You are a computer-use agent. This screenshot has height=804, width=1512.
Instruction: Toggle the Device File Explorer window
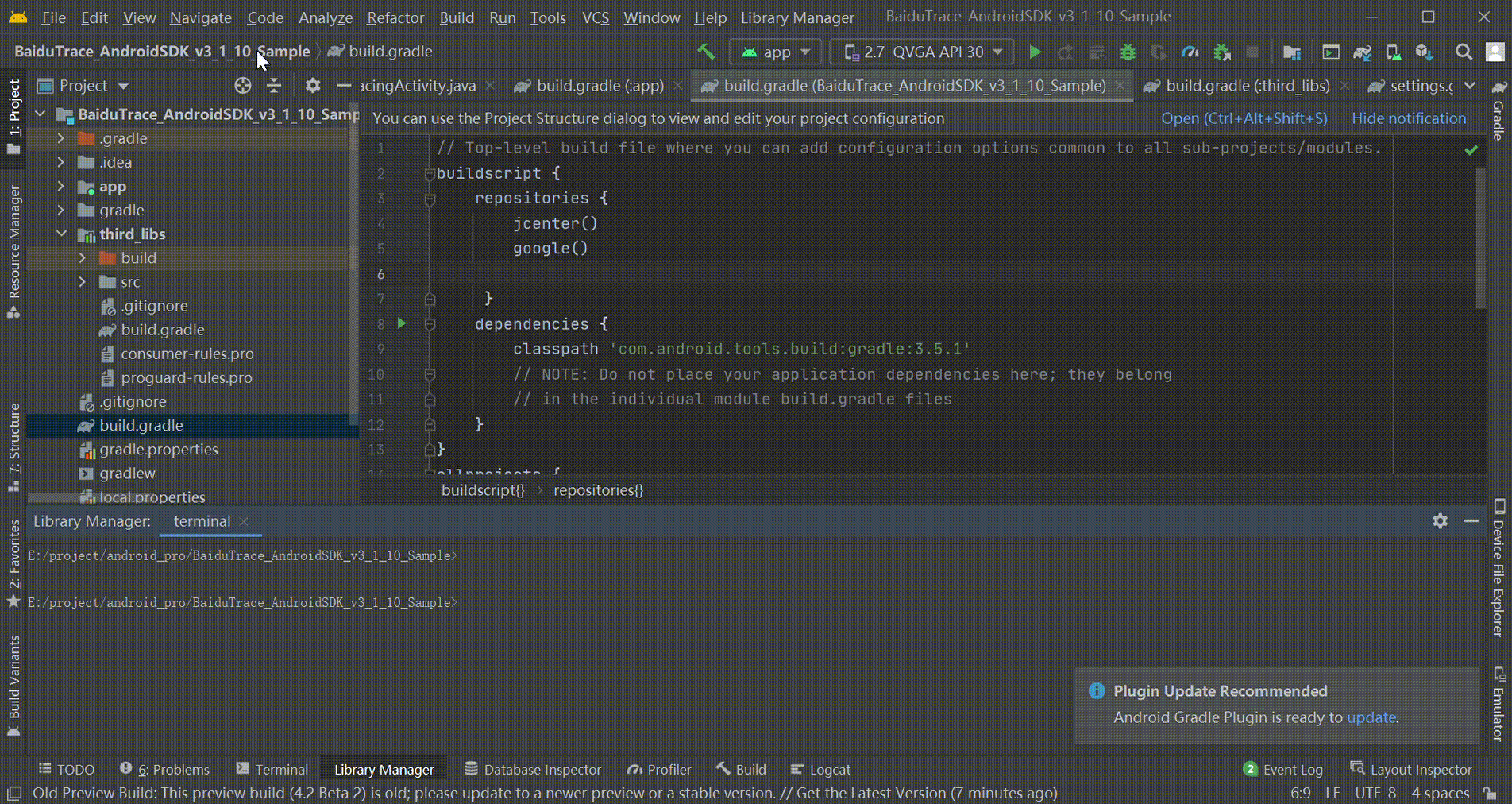pyautogui.click(x=1498, y=567)
